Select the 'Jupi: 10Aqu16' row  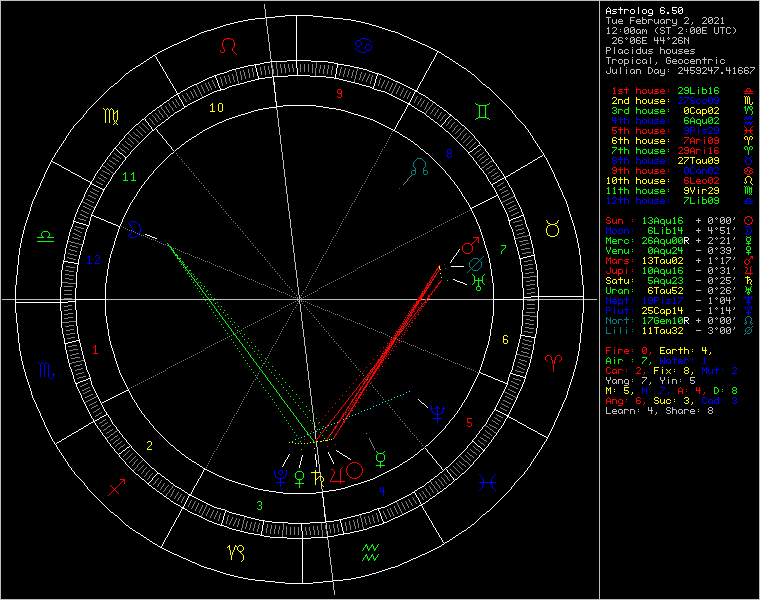679,271
